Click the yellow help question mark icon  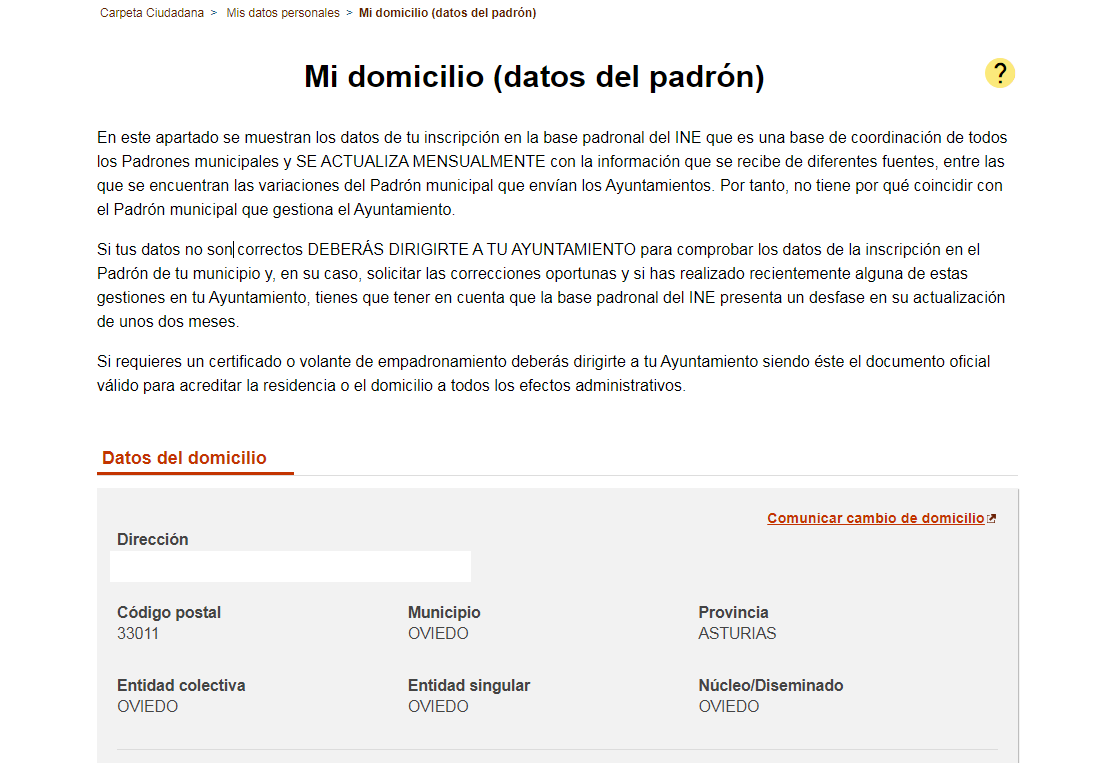pos(1000,73)
